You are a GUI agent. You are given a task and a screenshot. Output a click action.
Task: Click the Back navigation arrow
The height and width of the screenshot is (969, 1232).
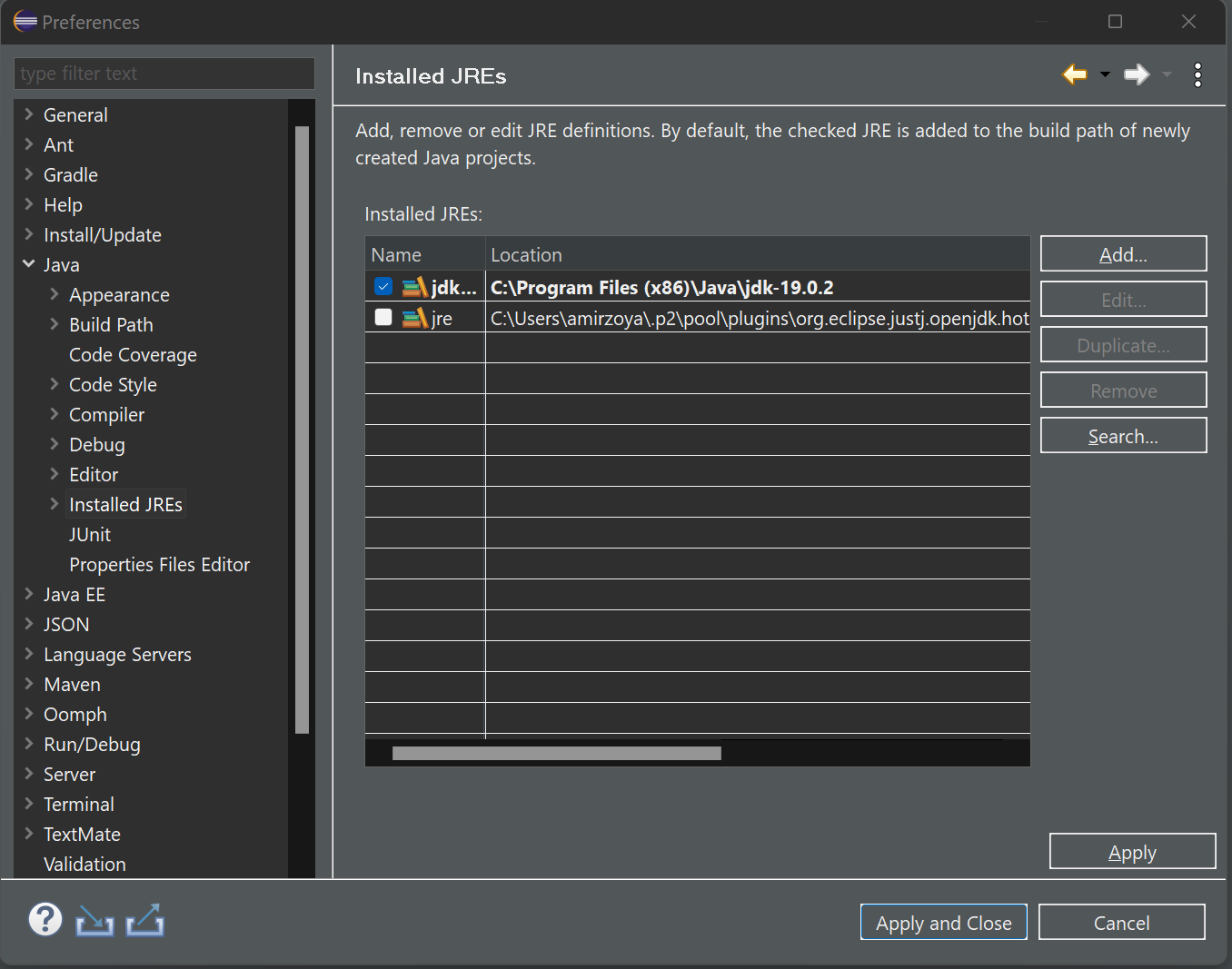point(1075,74)
